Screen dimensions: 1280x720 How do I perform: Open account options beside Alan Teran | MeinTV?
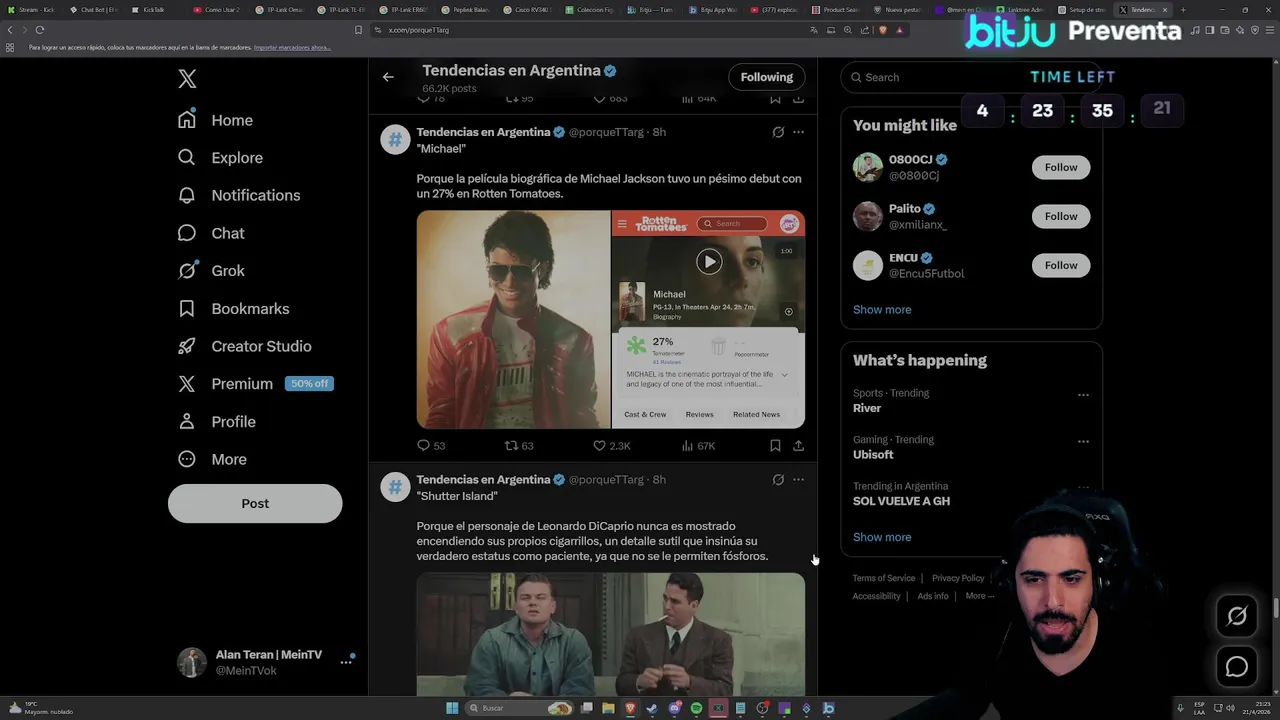tap(346, 662)
